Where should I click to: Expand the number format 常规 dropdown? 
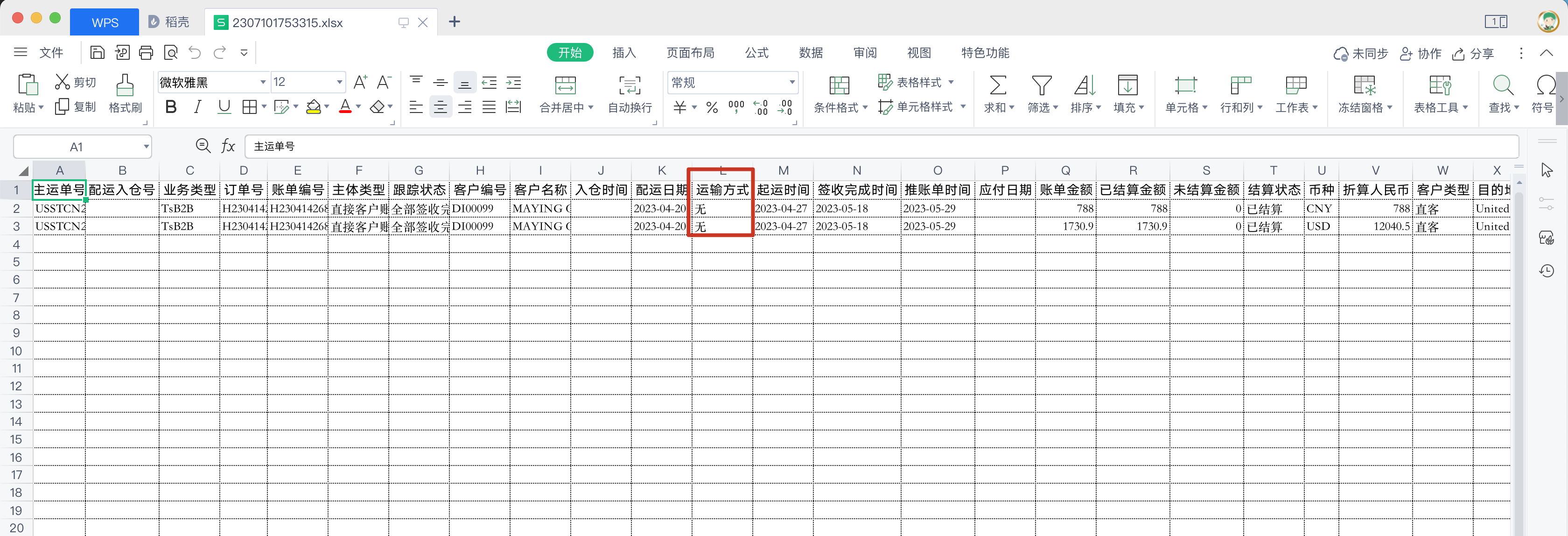[791, 82]
